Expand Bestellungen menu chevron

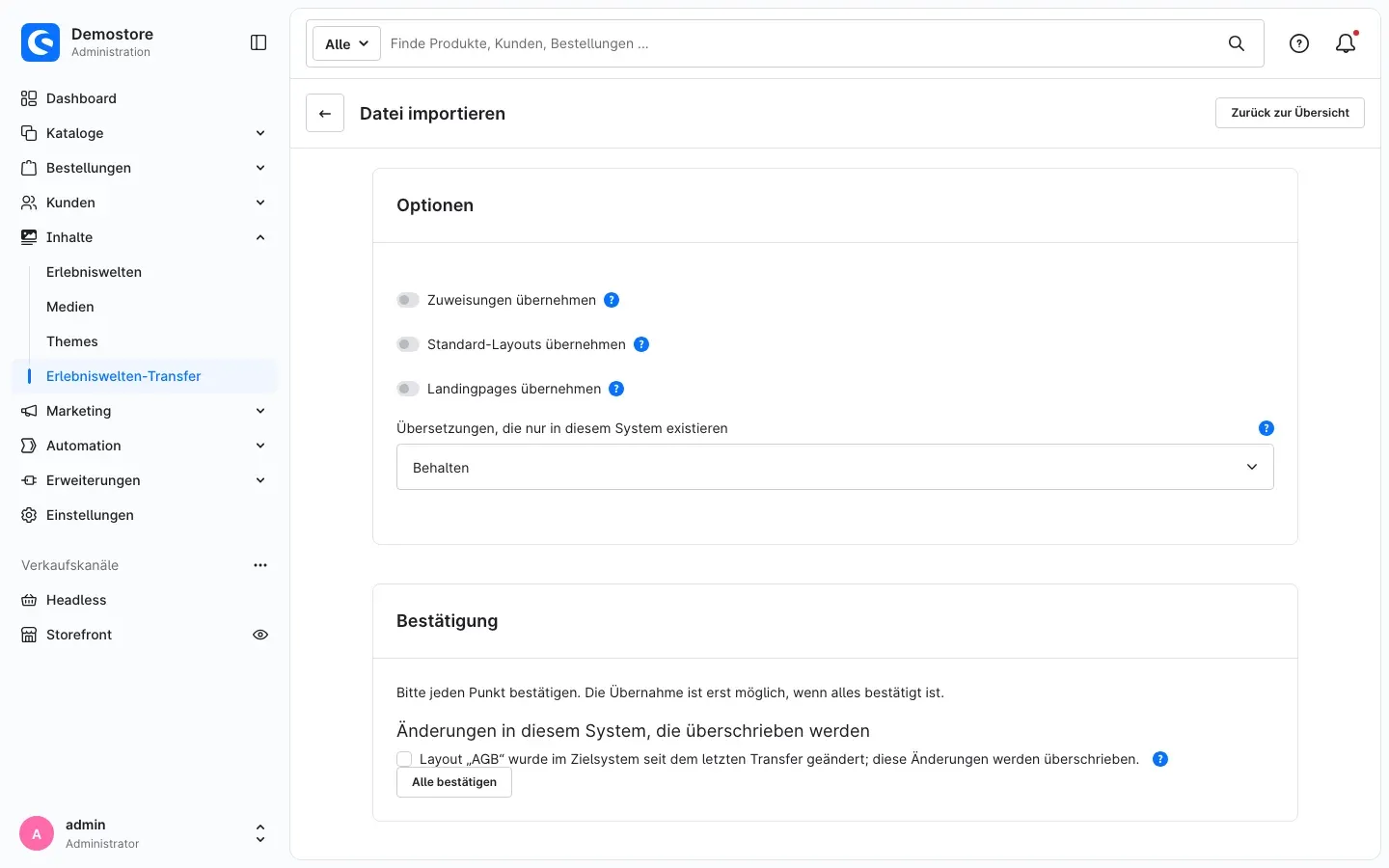(260, 168)
